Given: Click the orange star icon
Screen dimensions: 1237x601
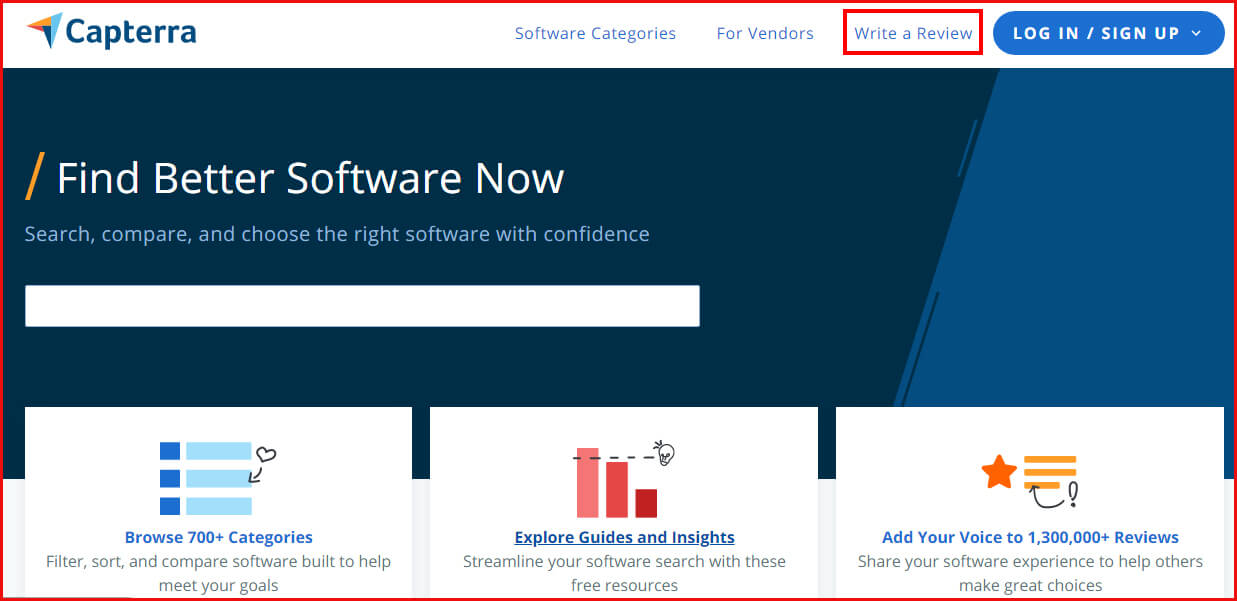Looking at the screenshot, I should [x=999, y=472].
